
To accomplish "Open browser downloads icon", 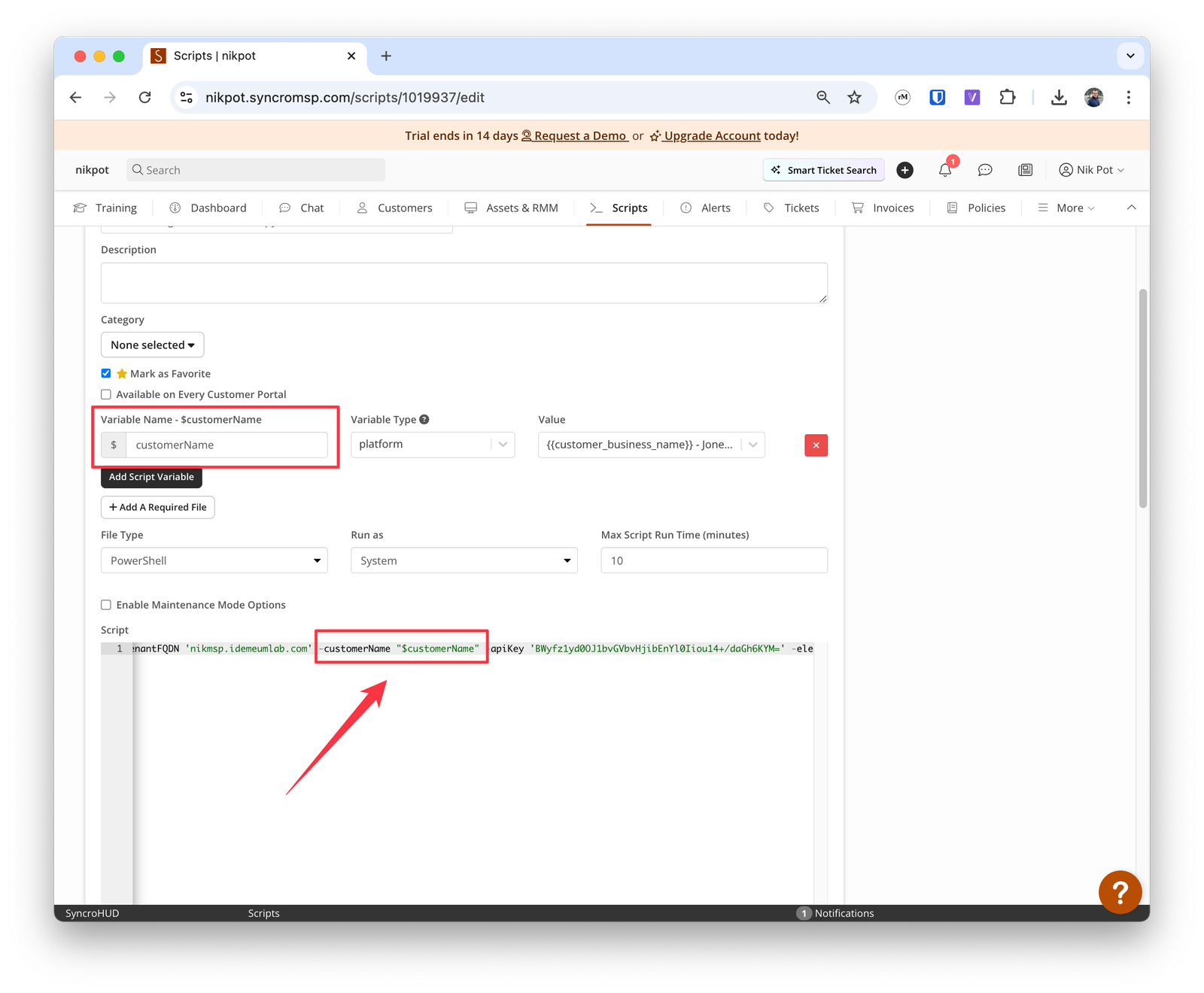I will pyautogui.click(x=1059, y=97).
